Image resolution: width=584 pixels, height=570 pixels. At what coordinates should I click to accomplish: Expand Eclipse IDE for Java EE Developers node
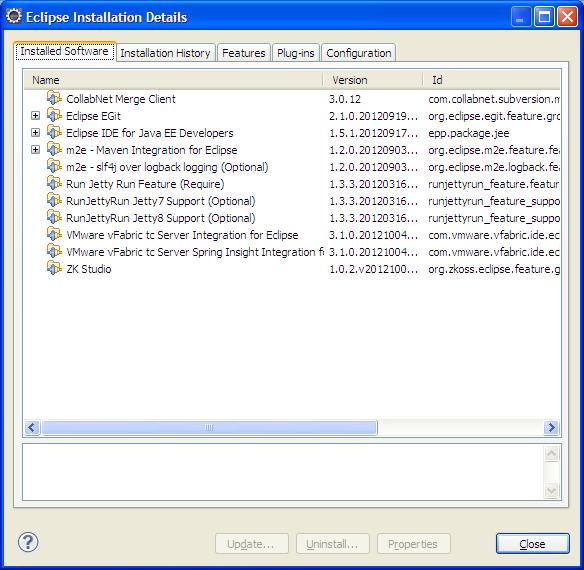click(x=35, y=133)
